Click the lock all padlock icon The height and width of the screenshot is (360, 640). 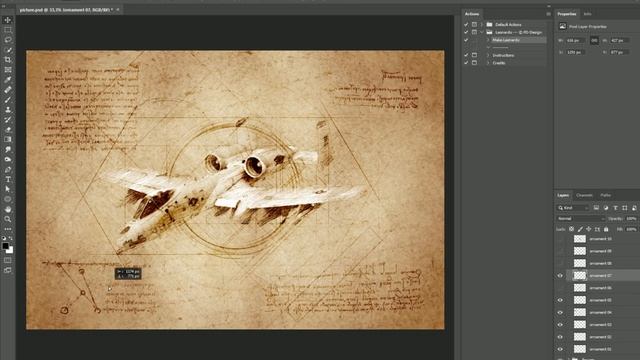(x=606, y=229)
